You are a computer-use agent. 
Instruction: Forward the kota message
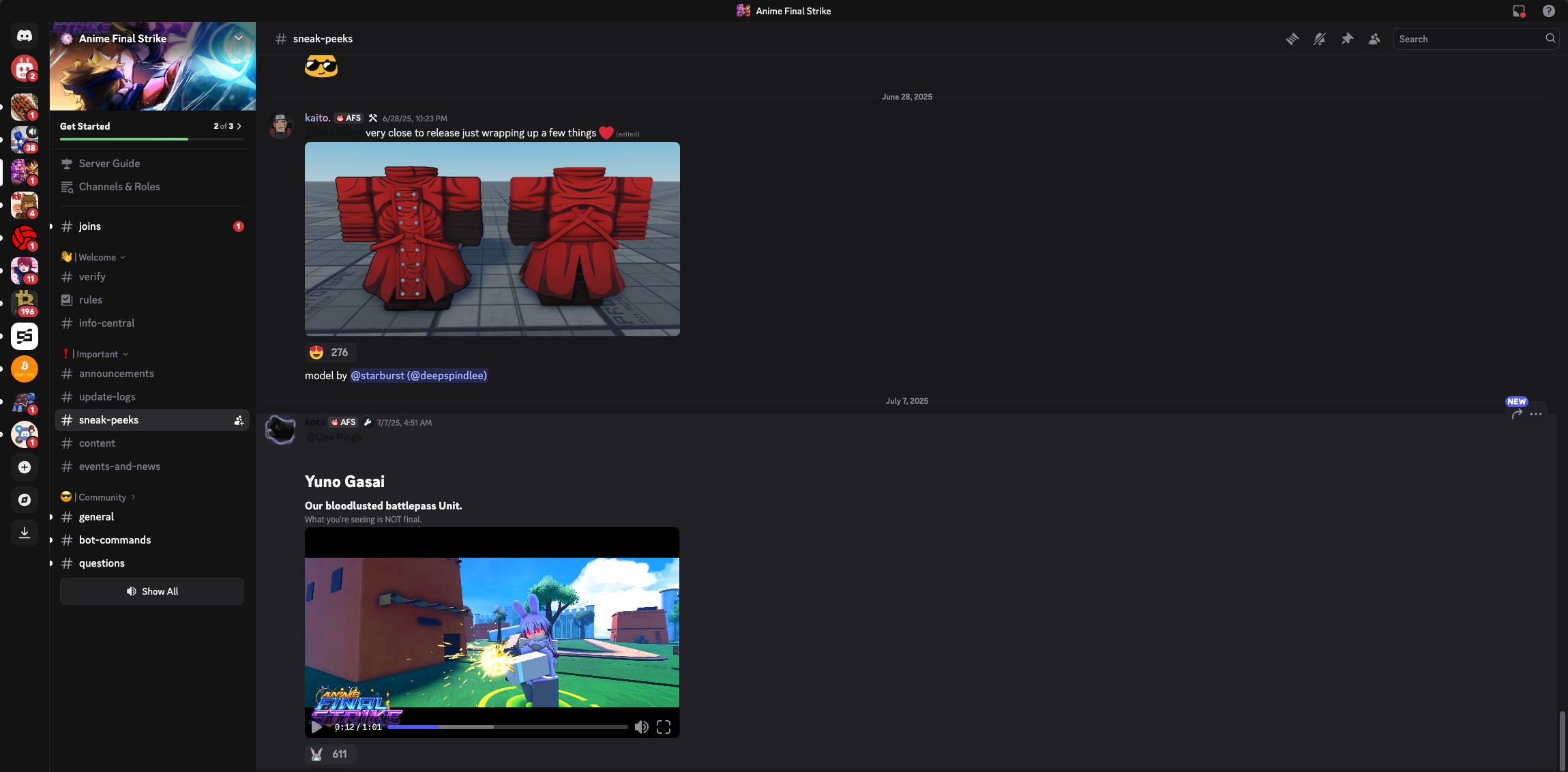point(1517,414)
